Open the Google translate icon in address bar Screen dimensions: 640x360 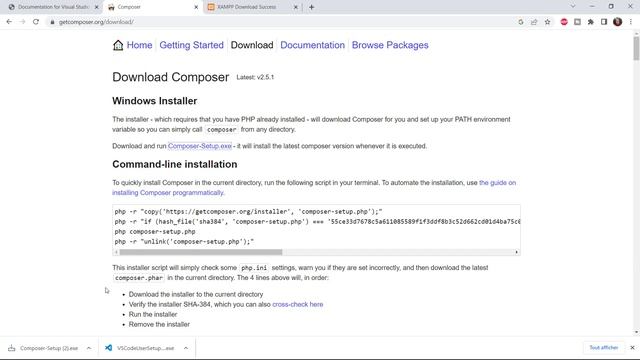(x=520, y=22)
